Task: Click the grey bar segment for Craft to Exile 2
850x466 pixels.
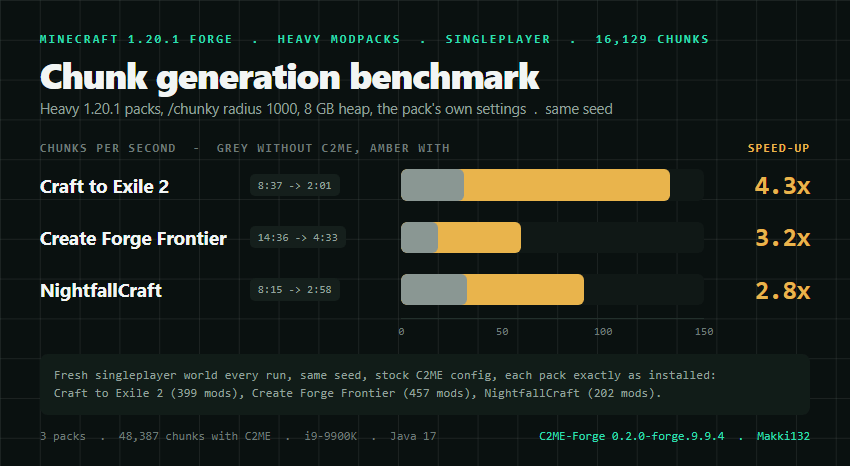Action: [x=432, y=185]
